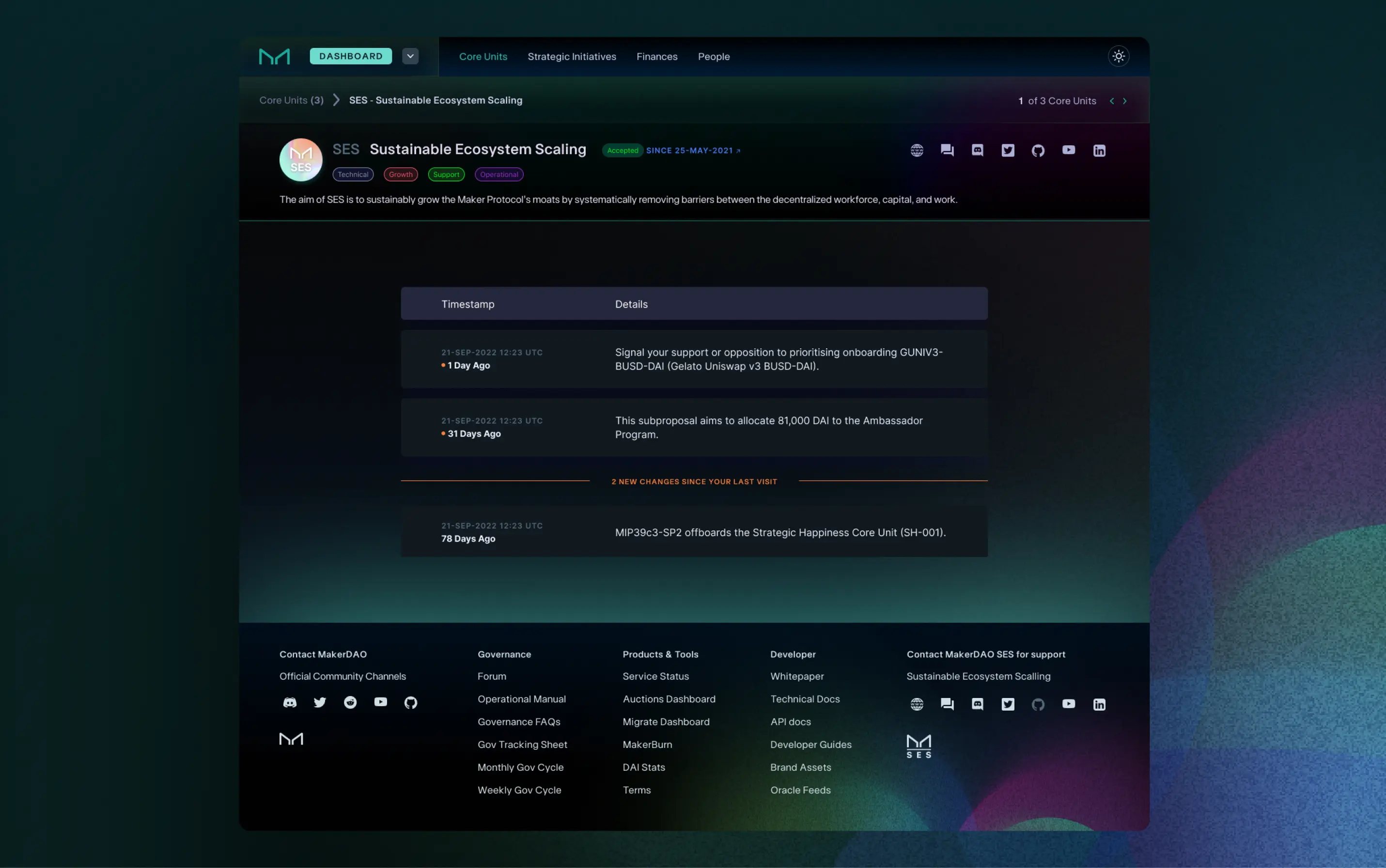Image resolution: width=1386 pixels, height=868 pixels.
Task: Open SES website globe icon in footer
Action: click(x=917, y=704)
